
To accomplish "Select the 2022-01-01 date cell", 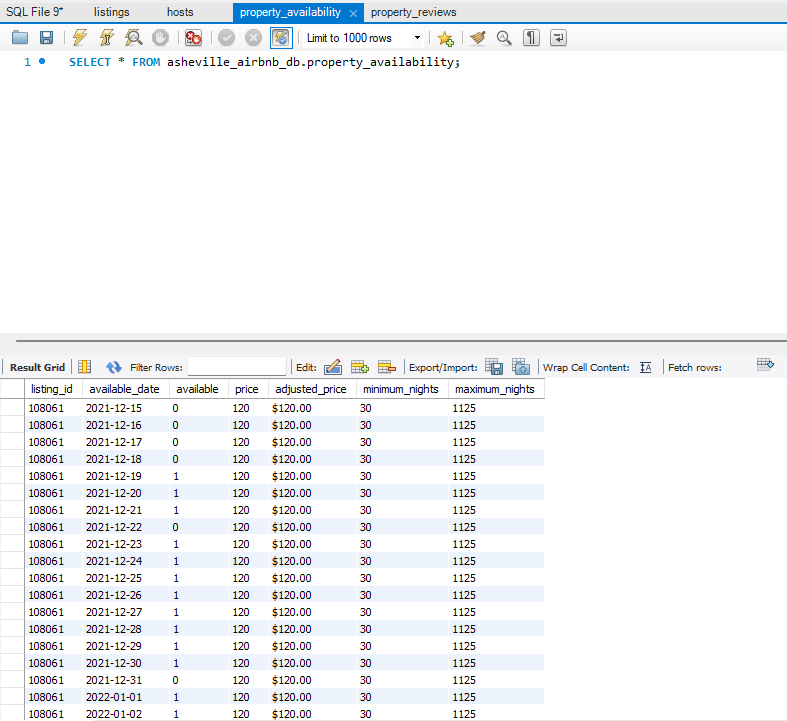I will 125,697.
